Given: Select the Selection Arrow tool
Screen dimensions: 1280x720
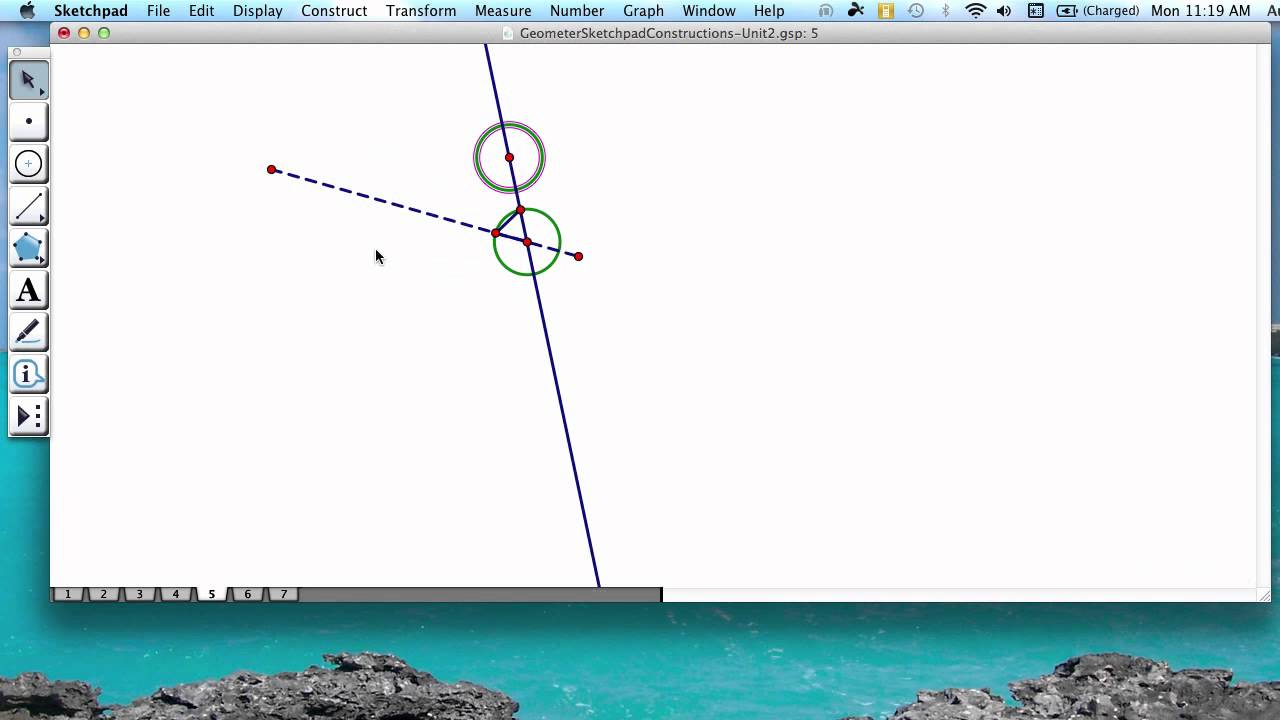Looking at the screenshot, I should [x=29, y=80].
